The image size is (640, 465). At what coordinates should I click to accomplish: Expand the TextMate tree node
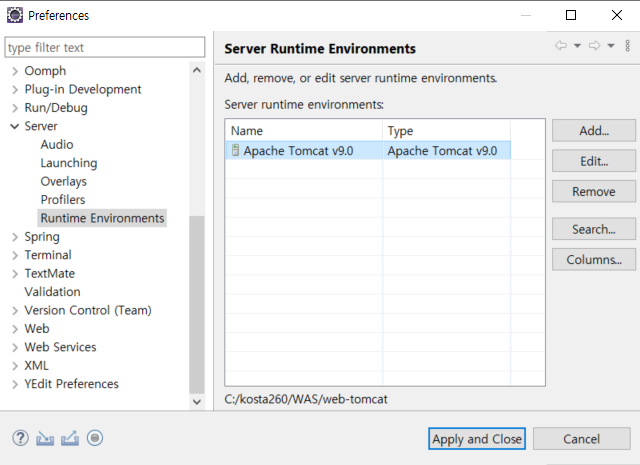pyautogui.click(x=15, y=274)
